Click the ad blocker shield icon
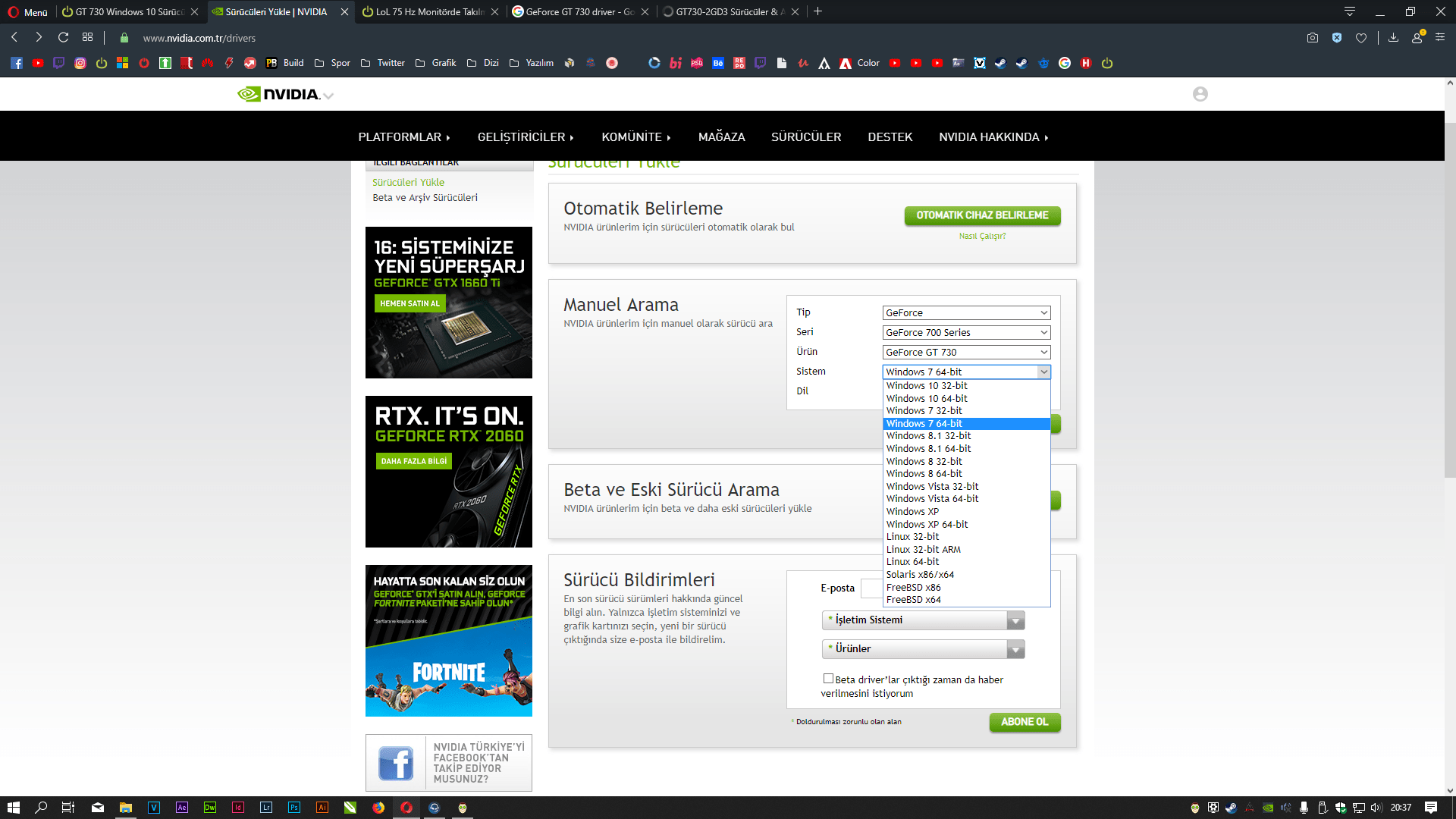This screenshot has width=1456, height=819. [x=1337, y=38]
